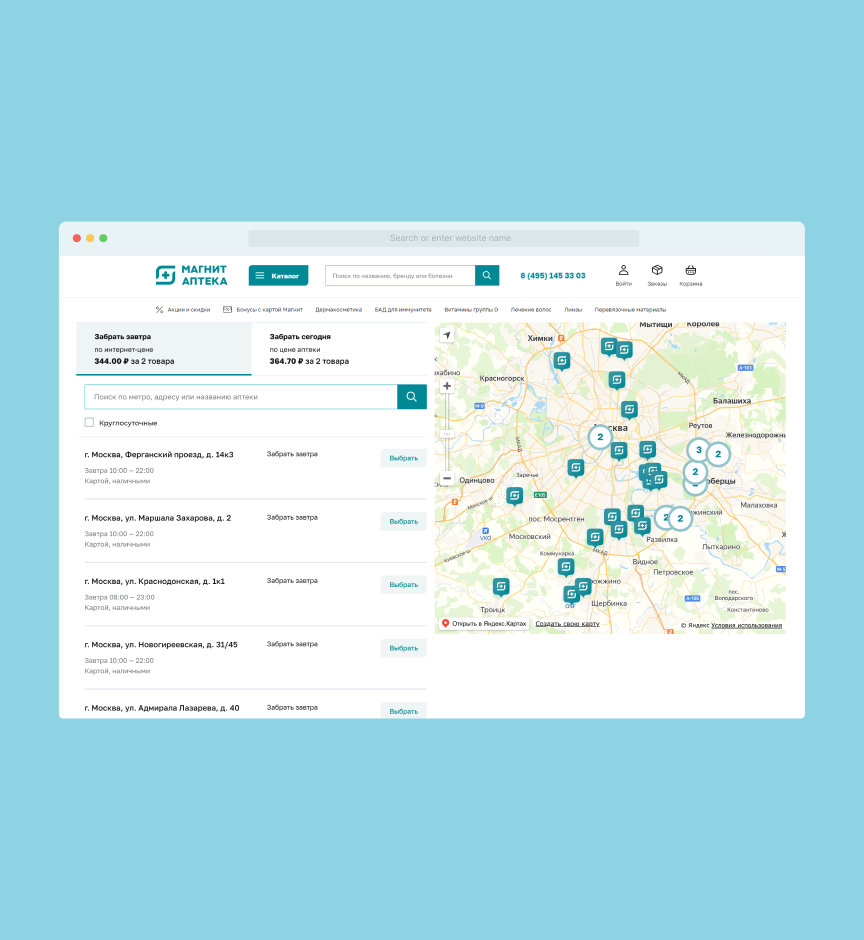Open the Корзина cart icon
This screenshot has height=940, width=864.
[691, 275]
